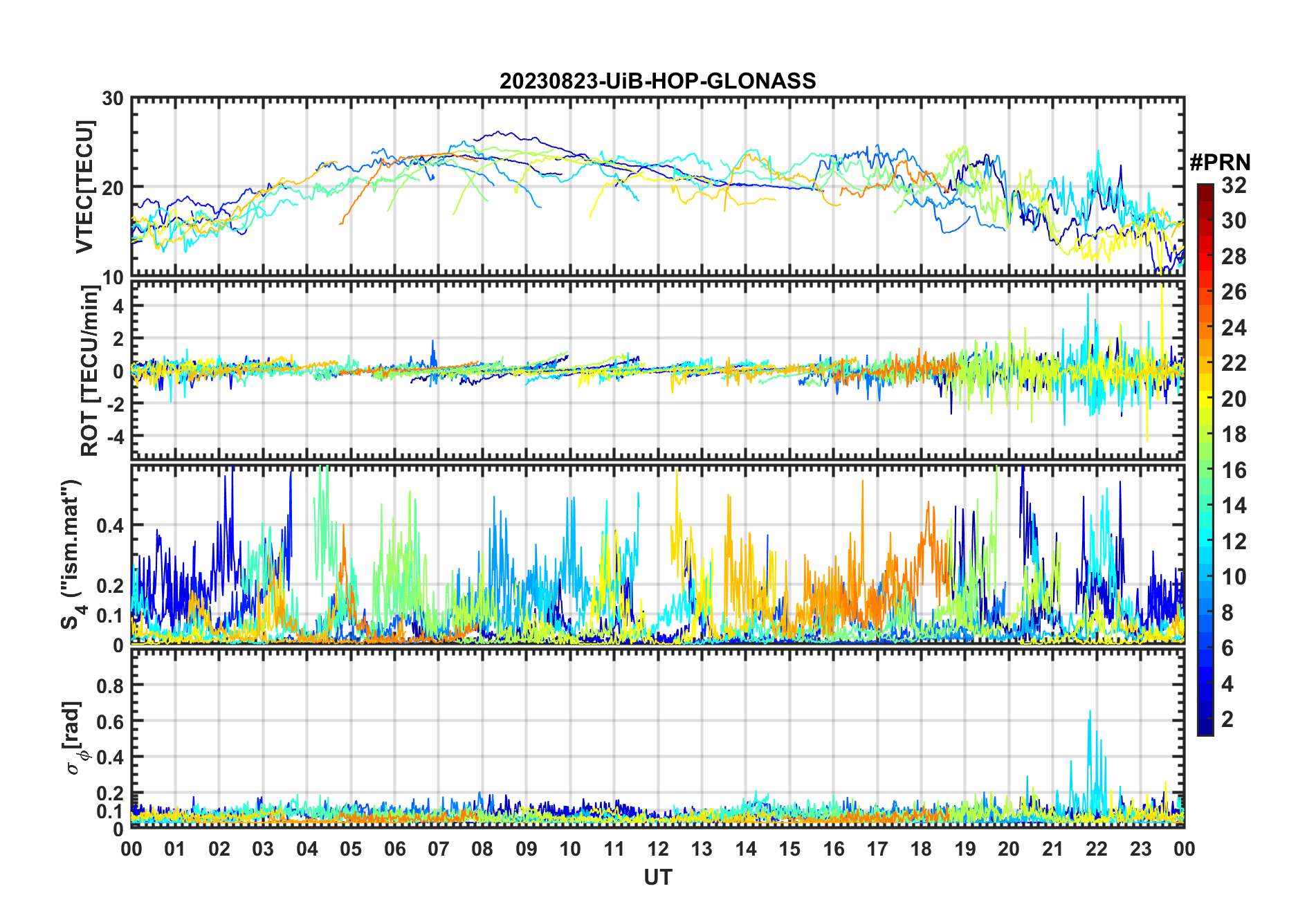
Task: Click colorbar tick label 2
Action: pyautogui.click(x=1227, y=719)
